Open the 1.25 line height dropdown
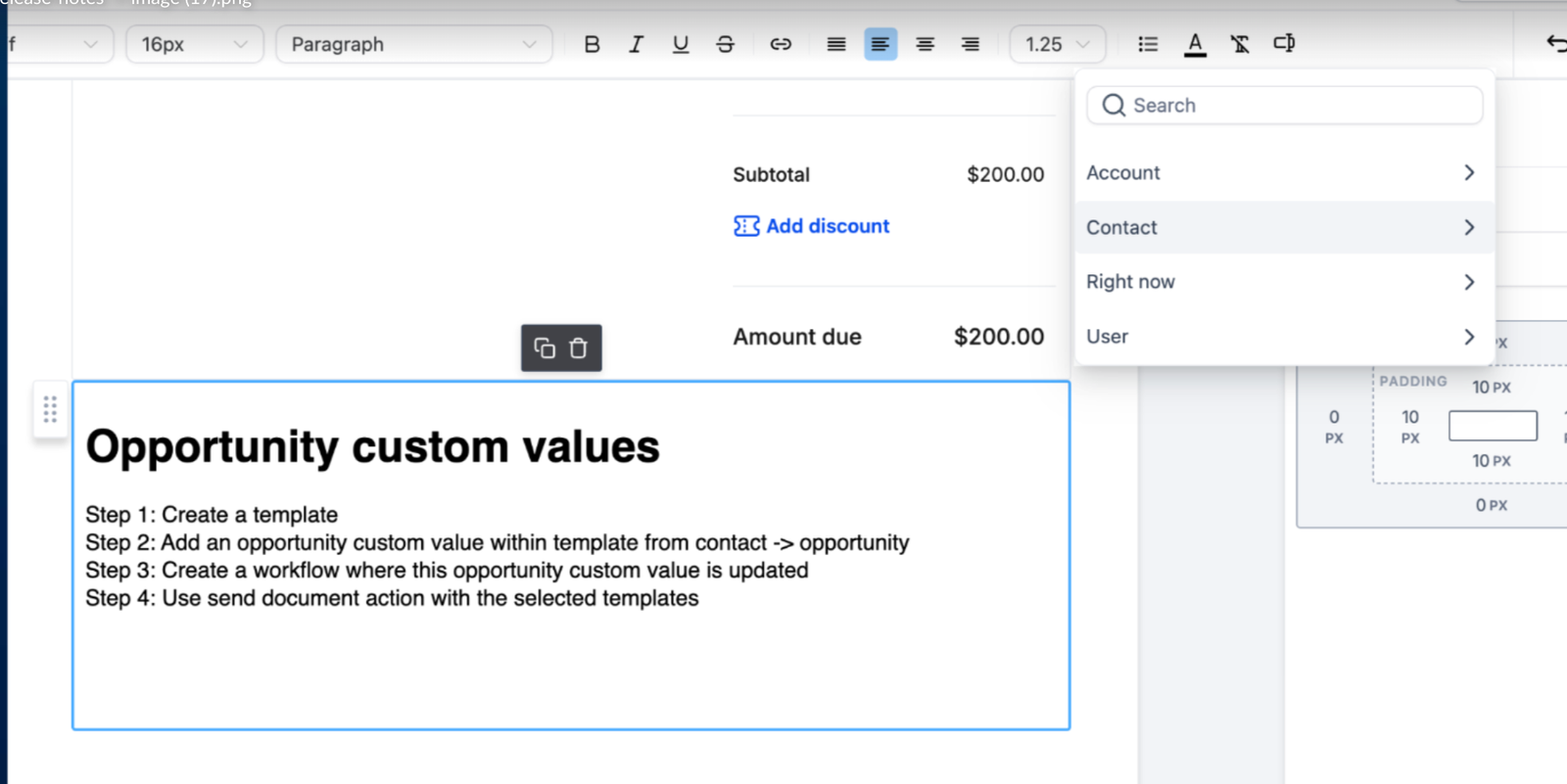The image size is (1567, 784). pyautogui.click(x=1057, y=44)
